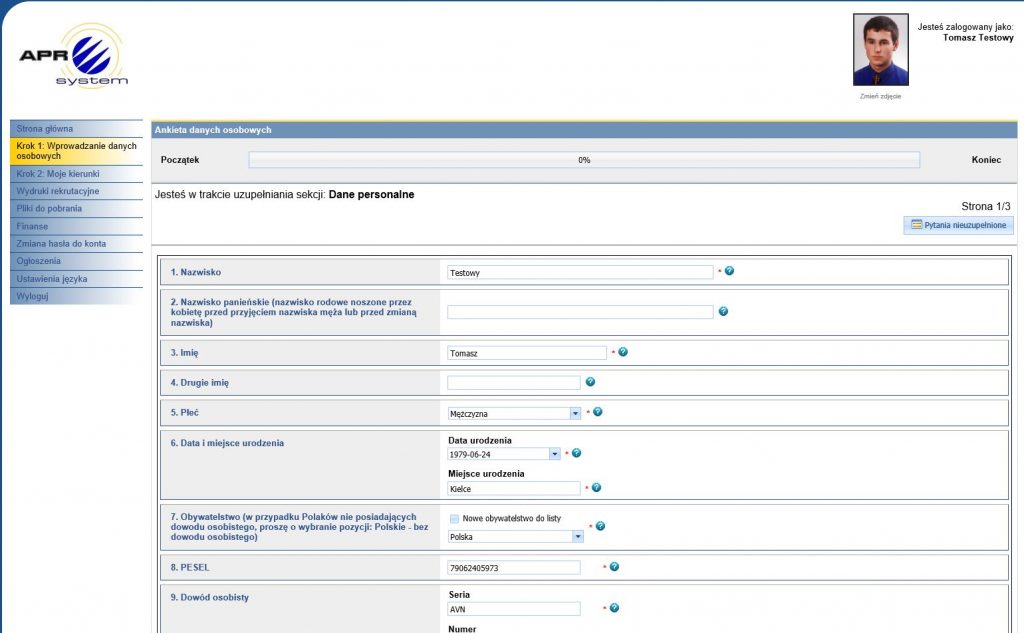Click the Tomasz Testowy logged-in name
1024x633 pixels.
978,38
